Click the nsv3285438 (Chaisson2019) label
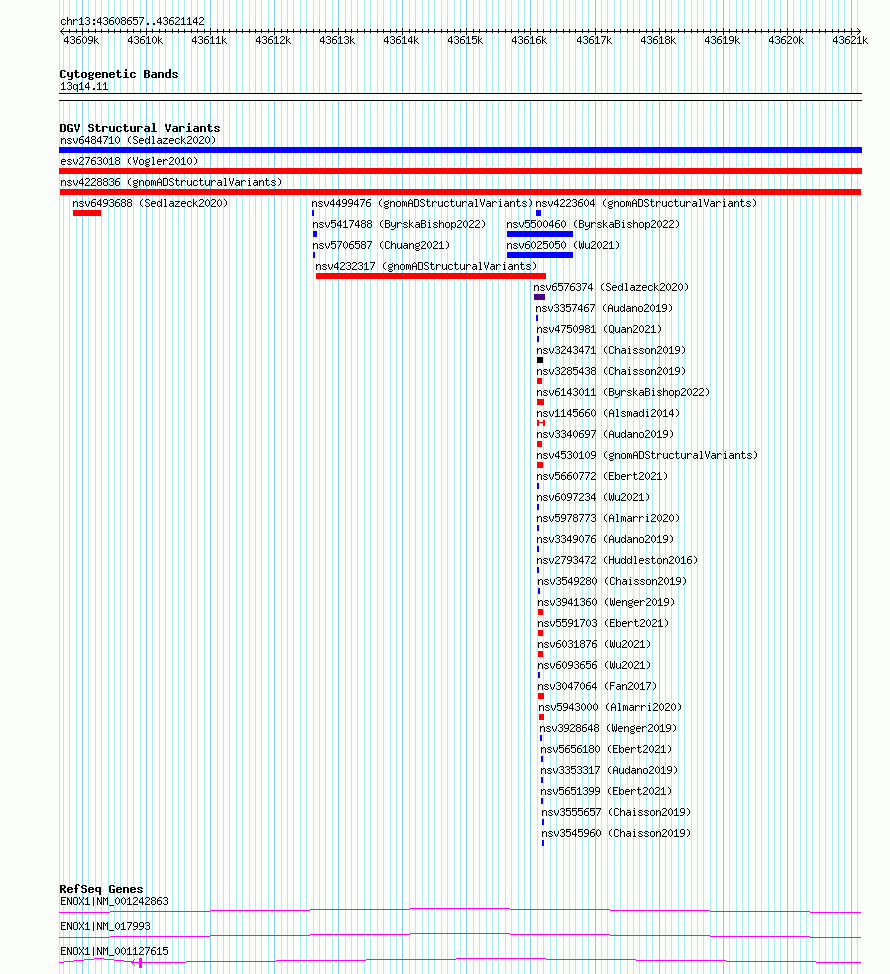890x974 pixels. click(611, 371)
